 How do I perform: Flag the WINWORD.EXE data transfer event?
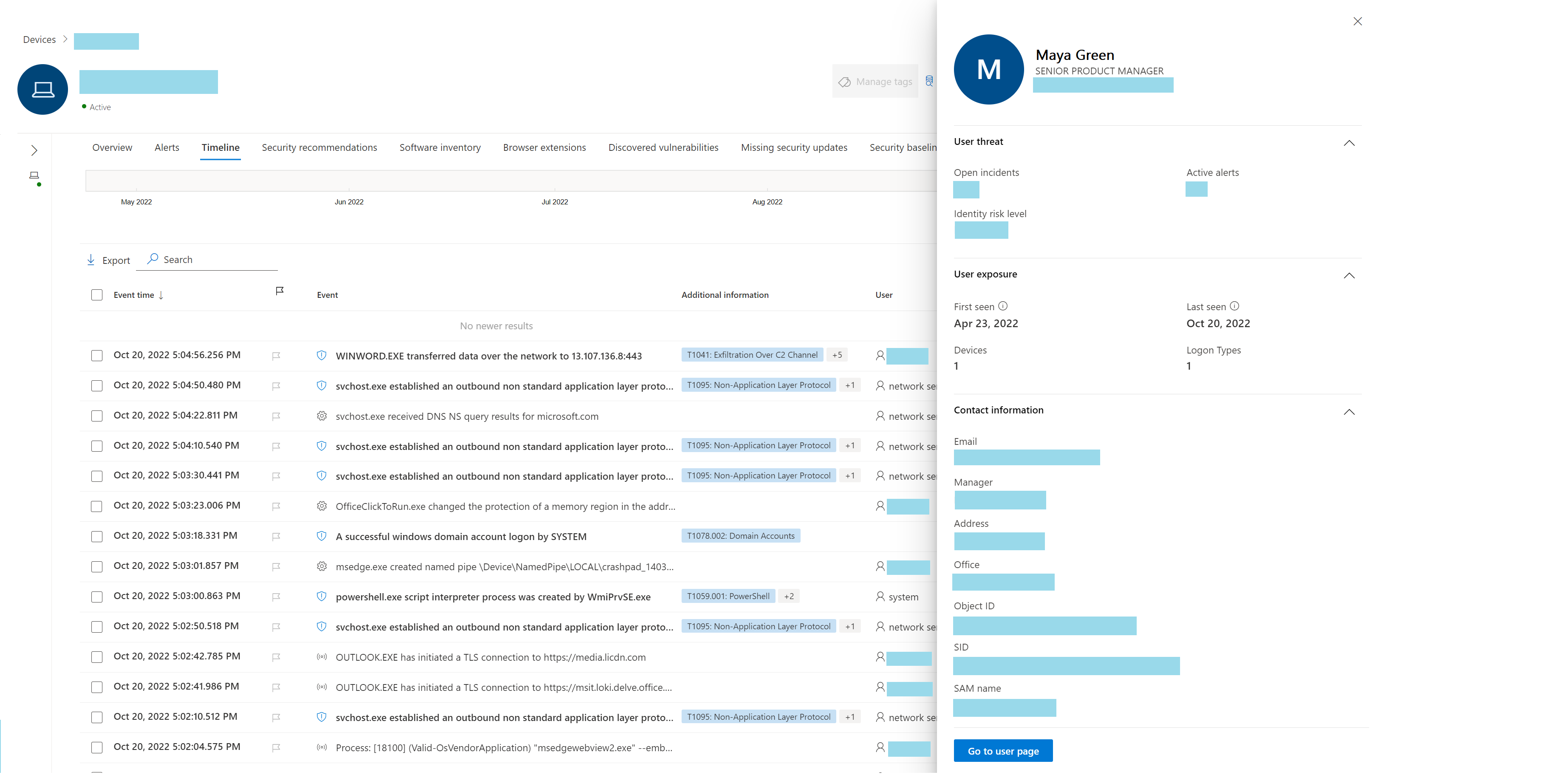pyautogui.click(x=276, y=356)
